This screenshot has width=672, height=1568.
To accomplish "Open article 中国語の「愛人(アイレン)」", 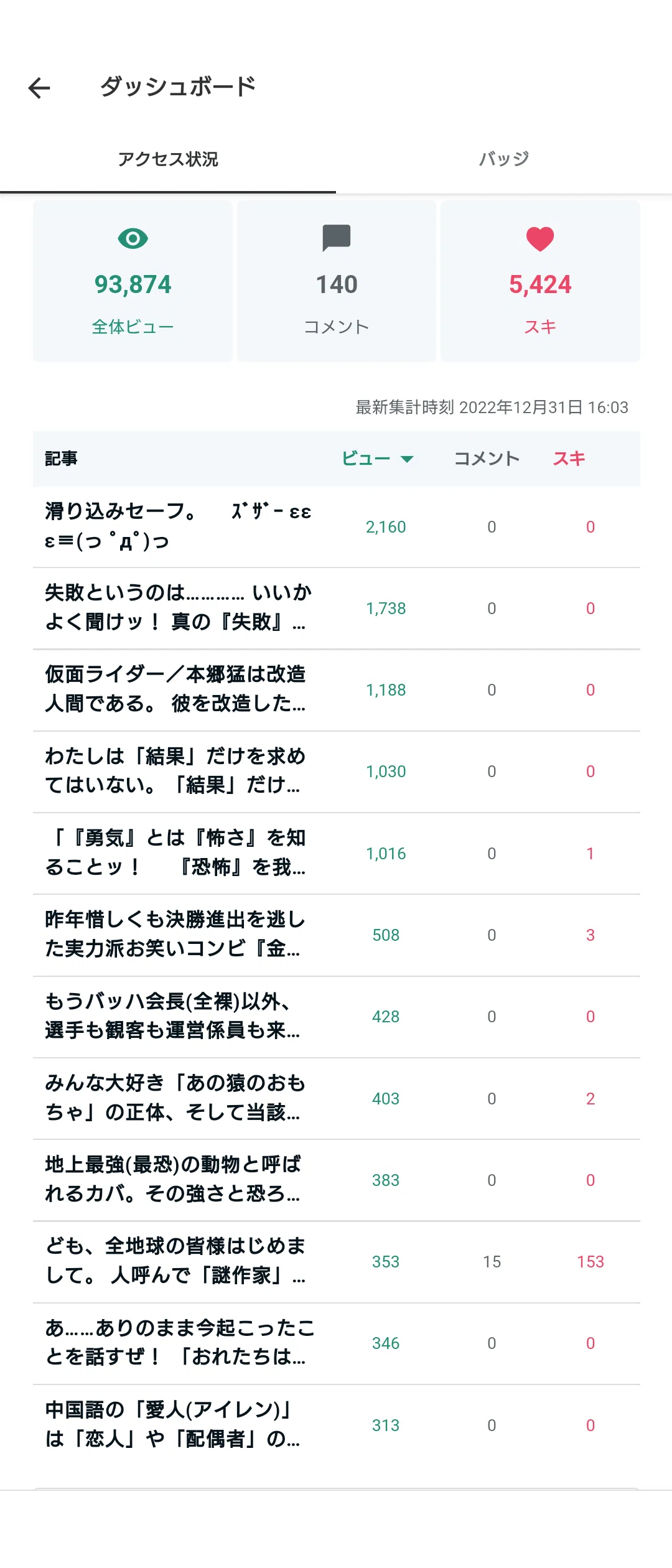I will [x=336, y=1425].
